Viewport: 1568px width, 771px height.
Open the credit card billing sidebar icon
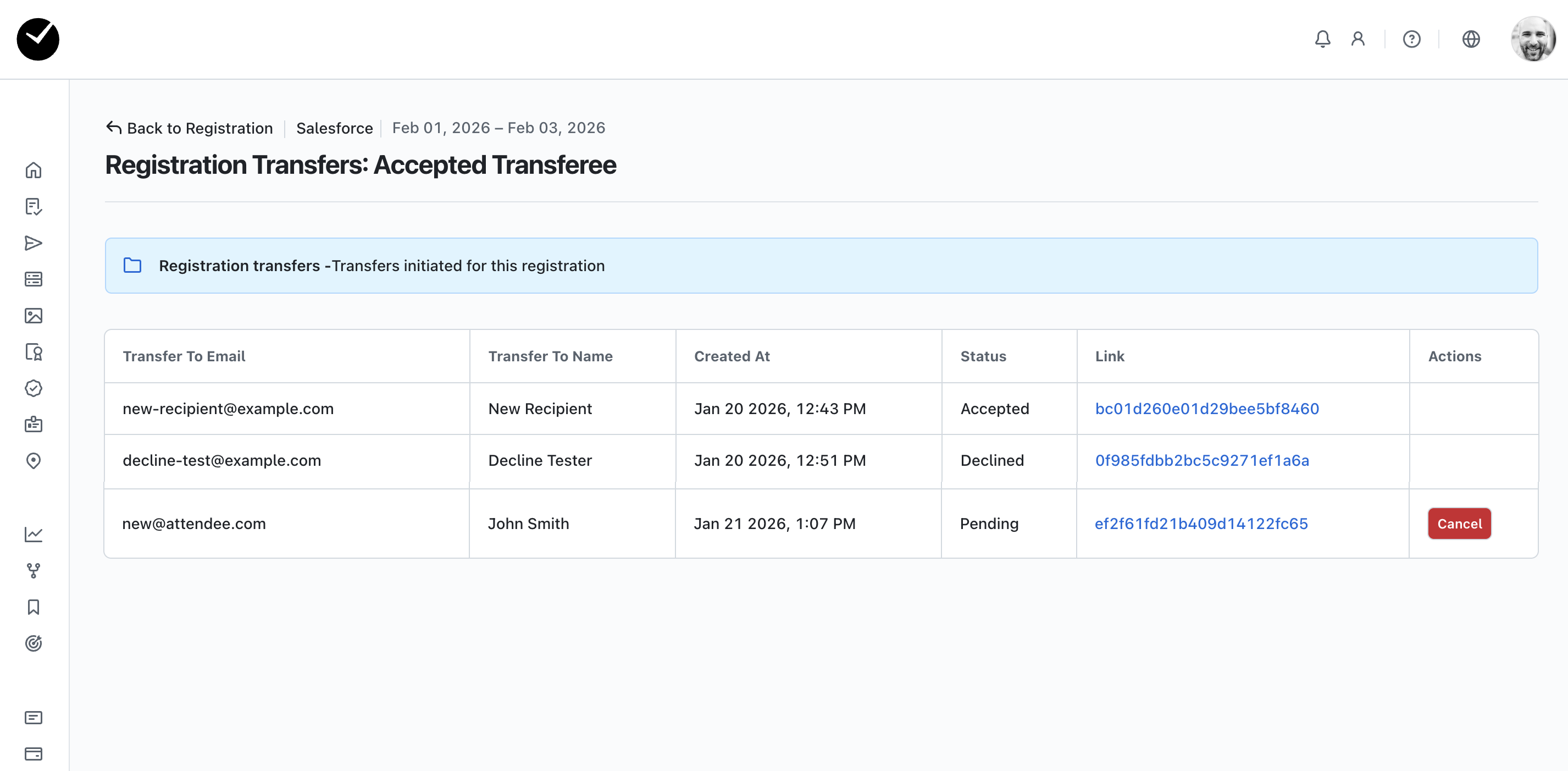click(34, 753)
